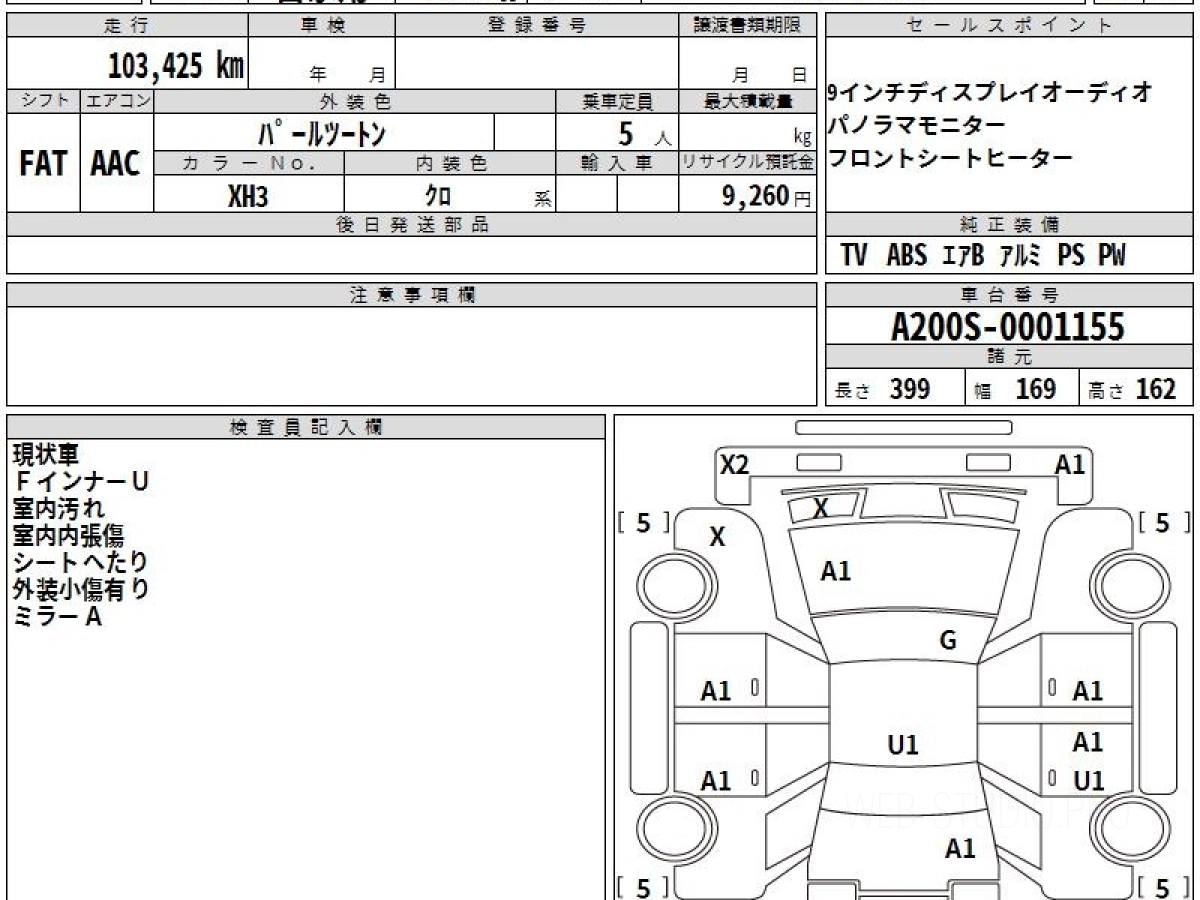Click the PW equipment entry
Screen dimensions: 1200x900
(1112, 256)
